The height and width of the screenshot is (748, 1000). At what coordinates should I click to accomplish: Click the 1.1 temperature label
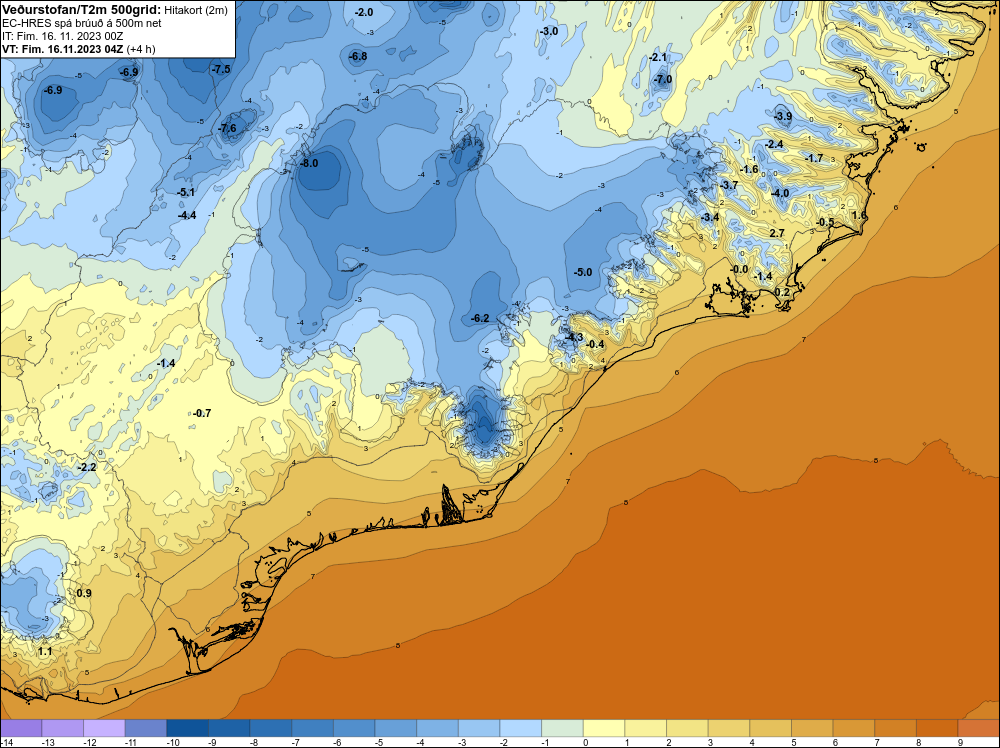pos(45,652)
